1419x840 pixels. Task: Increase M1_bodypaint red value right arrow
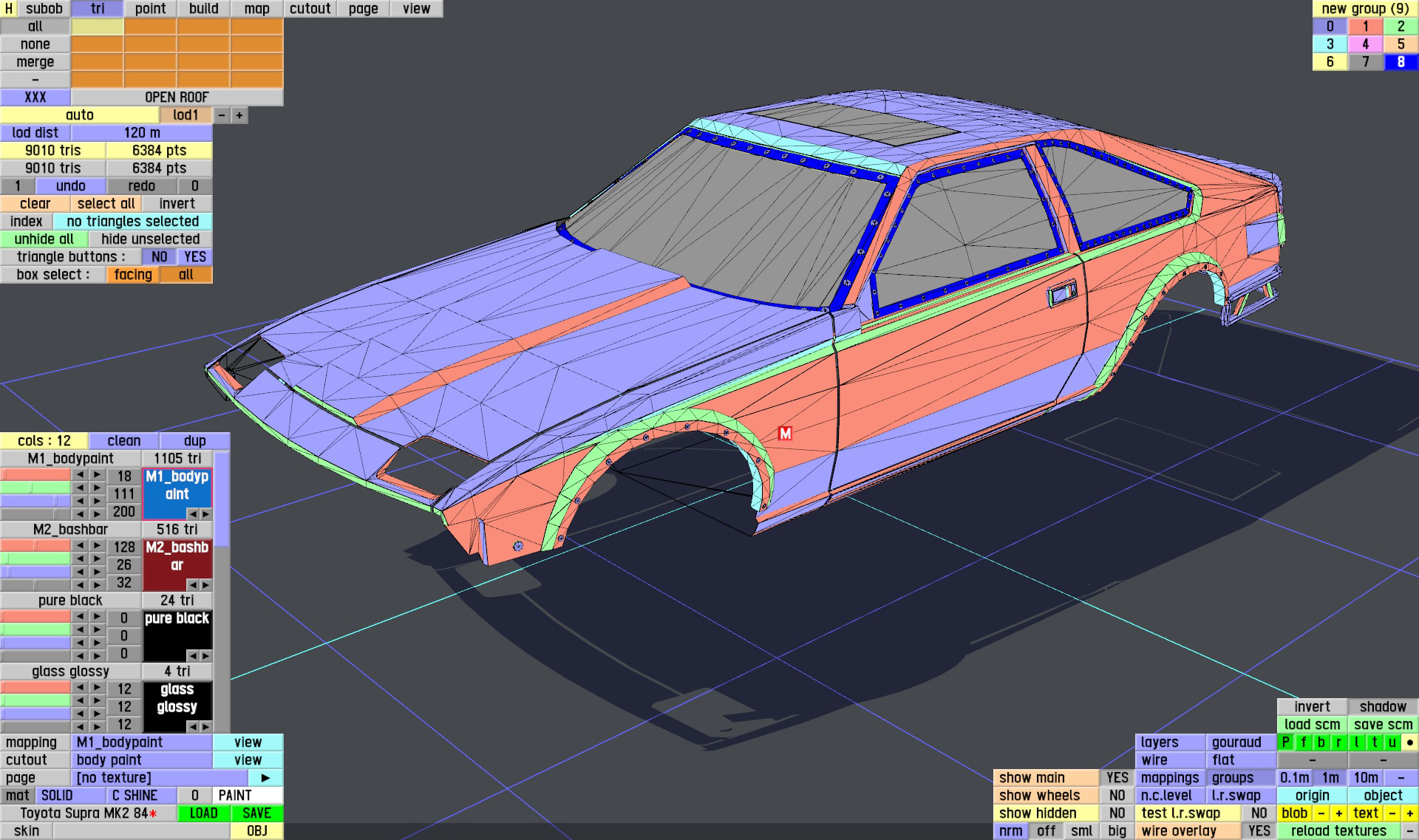click(97, 475)
